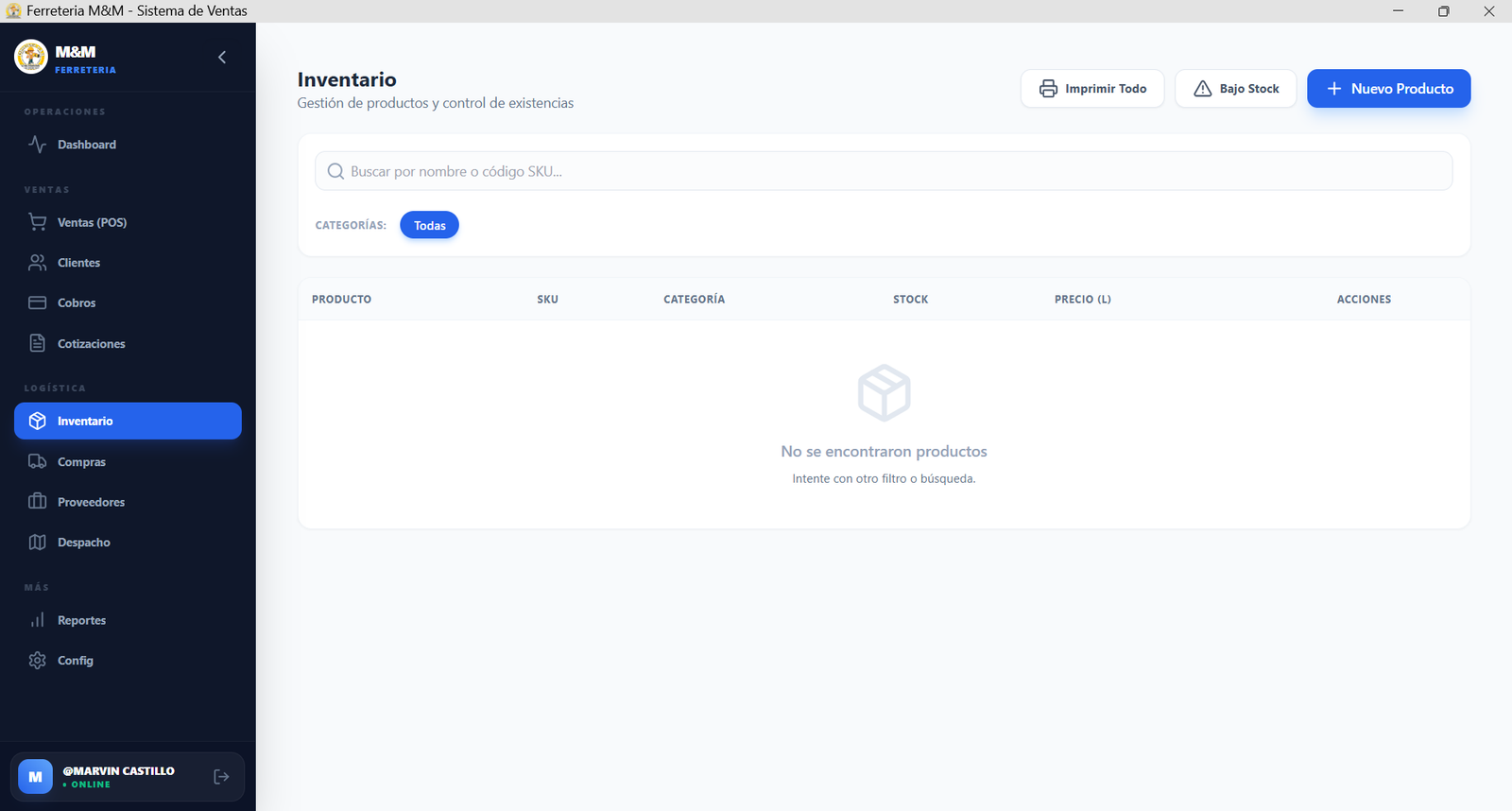The image size is (1512, 811).
Task: Select the Ventas (POS) shopping cart icon
Action: coord(37,222)
